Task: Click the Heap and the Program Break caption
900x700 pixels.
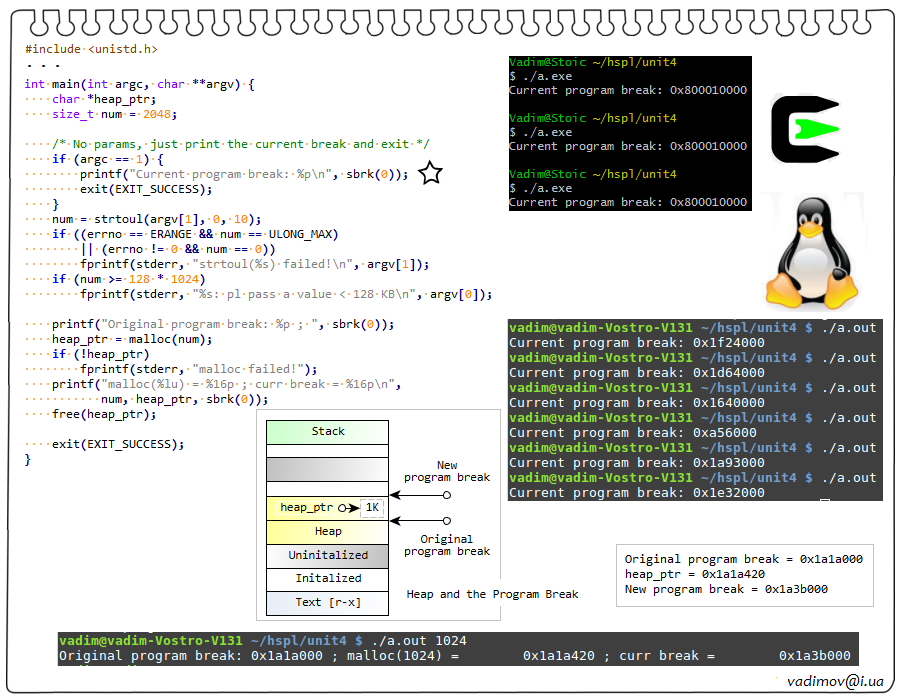Action: point(492,594)
